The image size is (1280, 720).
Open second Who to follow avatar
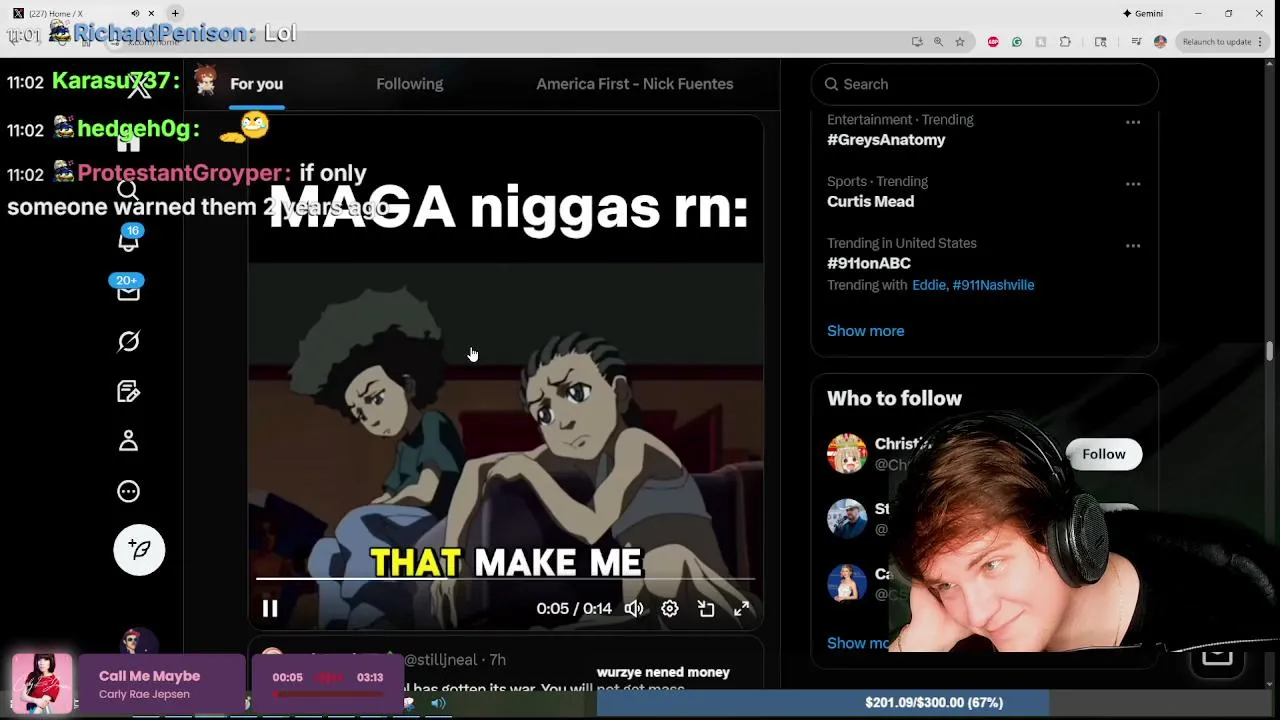pyautogui.click(x=847, y=518)
